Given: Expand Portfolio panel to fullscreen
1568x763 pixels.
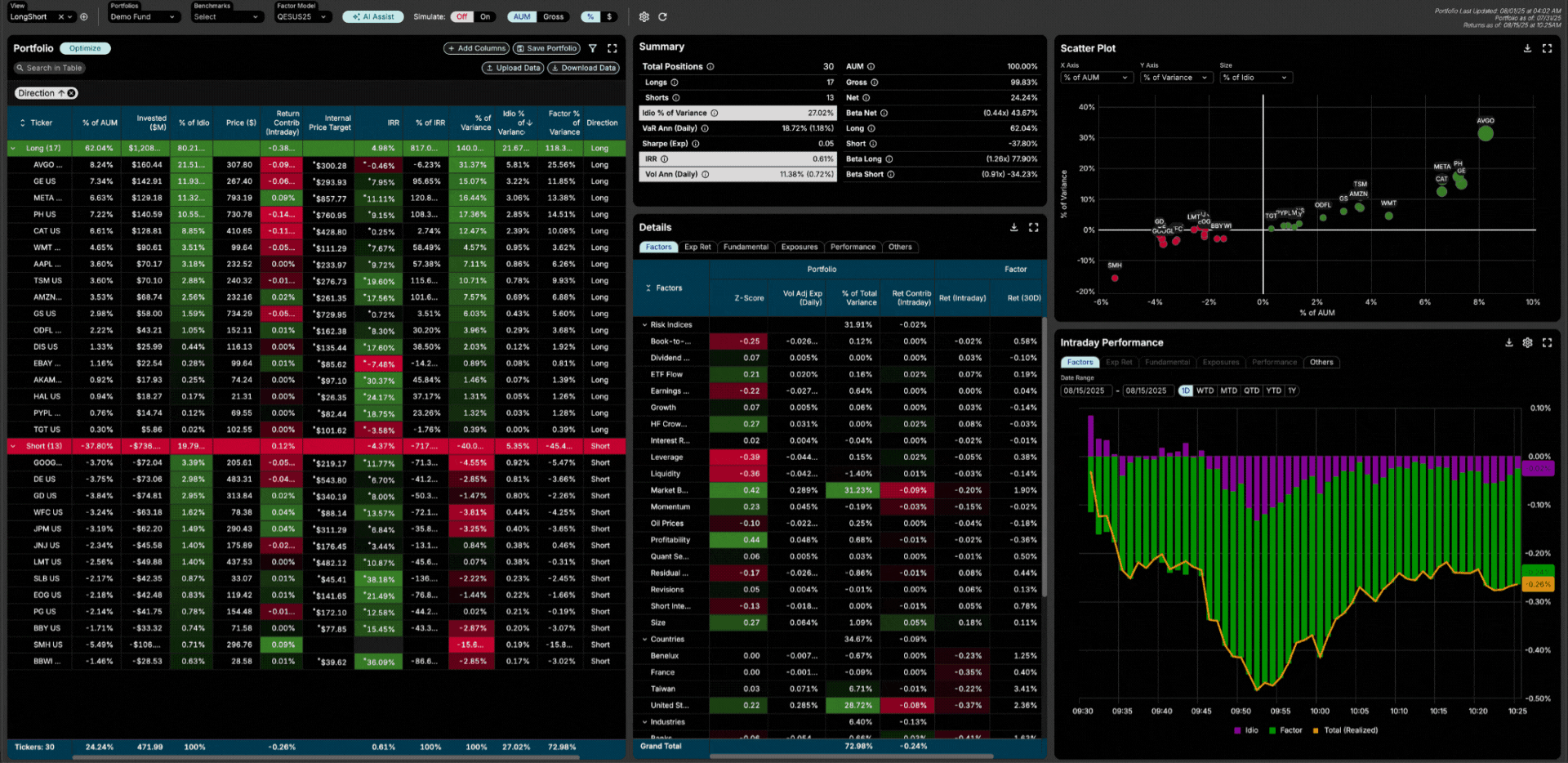Looking at the screenshot, I should pyautogui.click(x=612, y=49).
